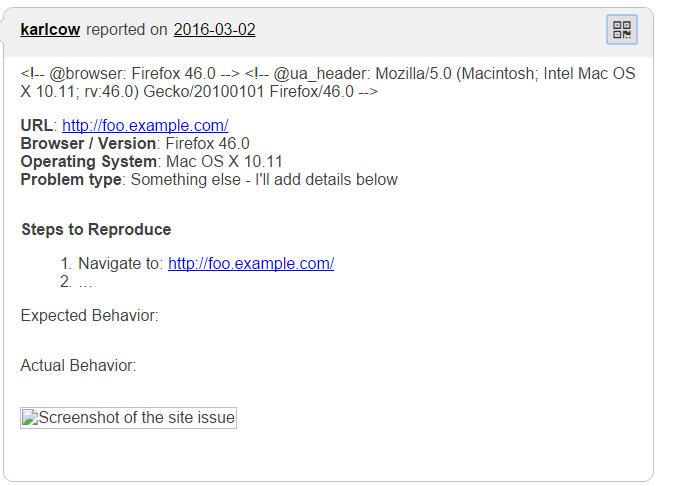The image size is (675, 486).
Task: Click the QR code icon button
Action: [621, 30]
